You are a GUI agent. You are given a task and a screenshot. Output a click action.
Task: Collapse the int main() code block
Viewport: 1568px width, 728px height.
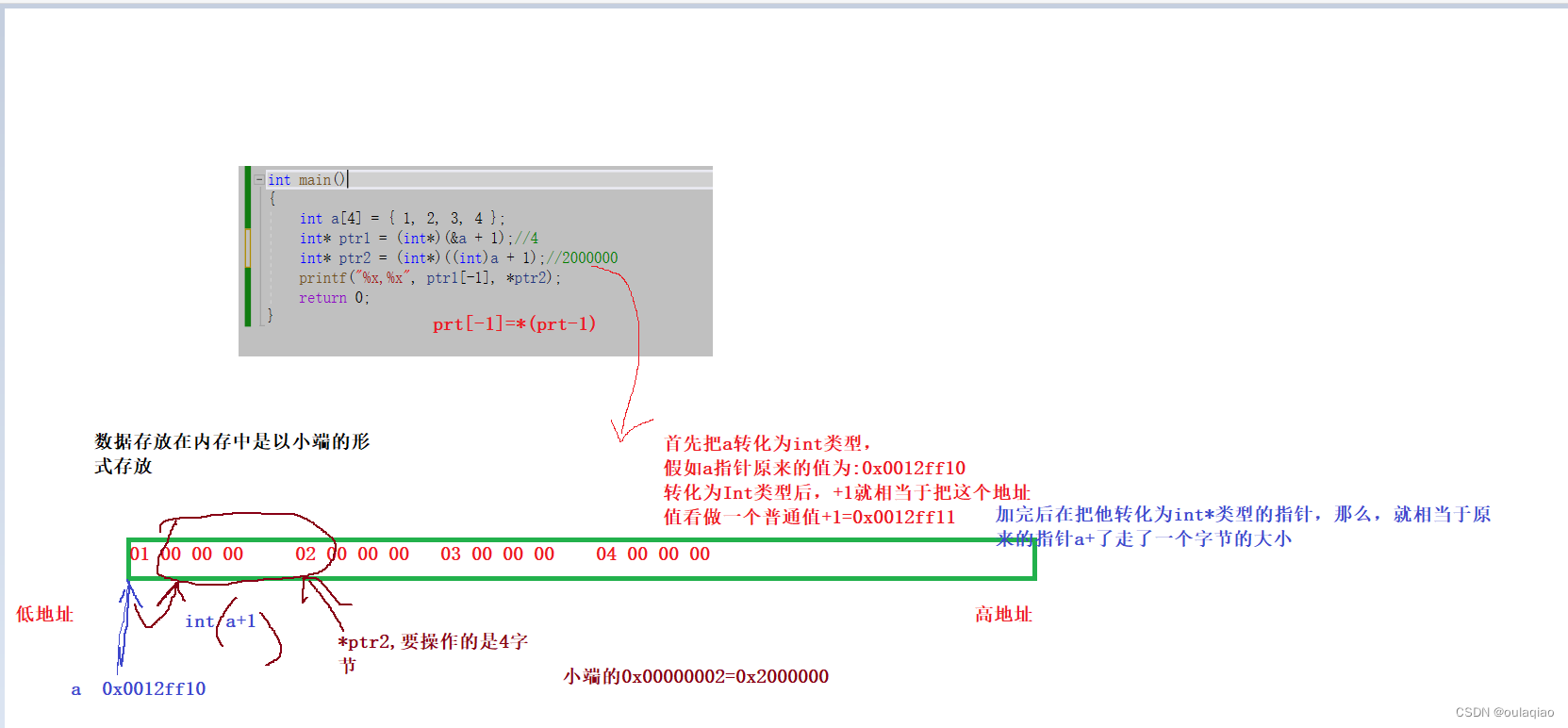click(x=259, y=179)
